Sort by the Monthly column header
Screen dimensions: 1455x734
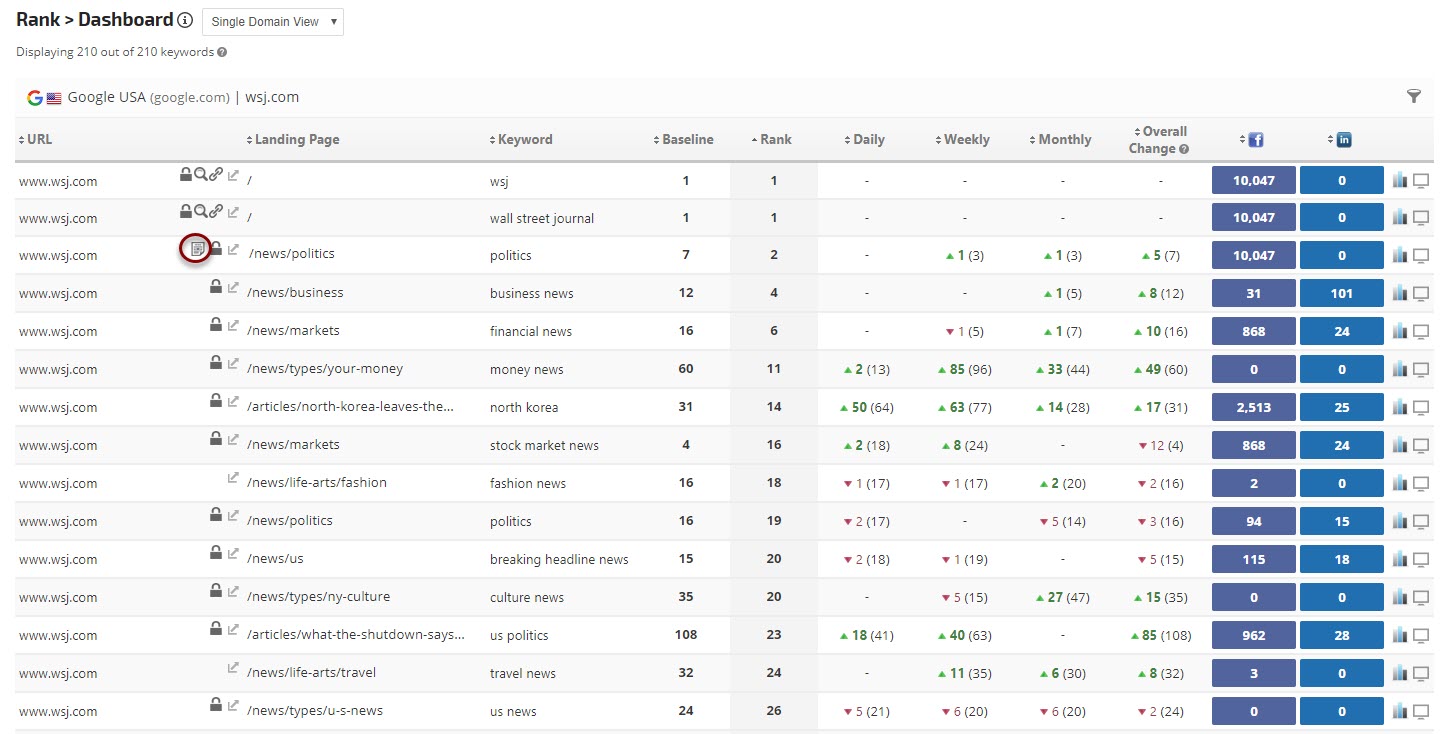(x=1061, y=140)
